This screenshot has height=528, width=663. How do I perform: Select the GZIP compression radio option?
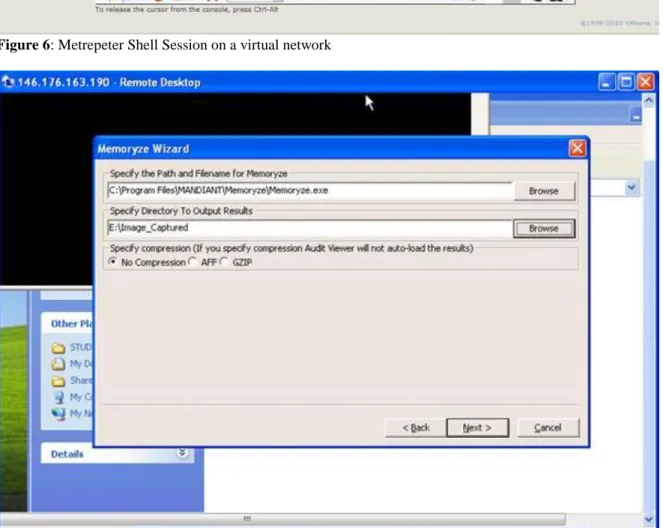[x=224, y=262]
